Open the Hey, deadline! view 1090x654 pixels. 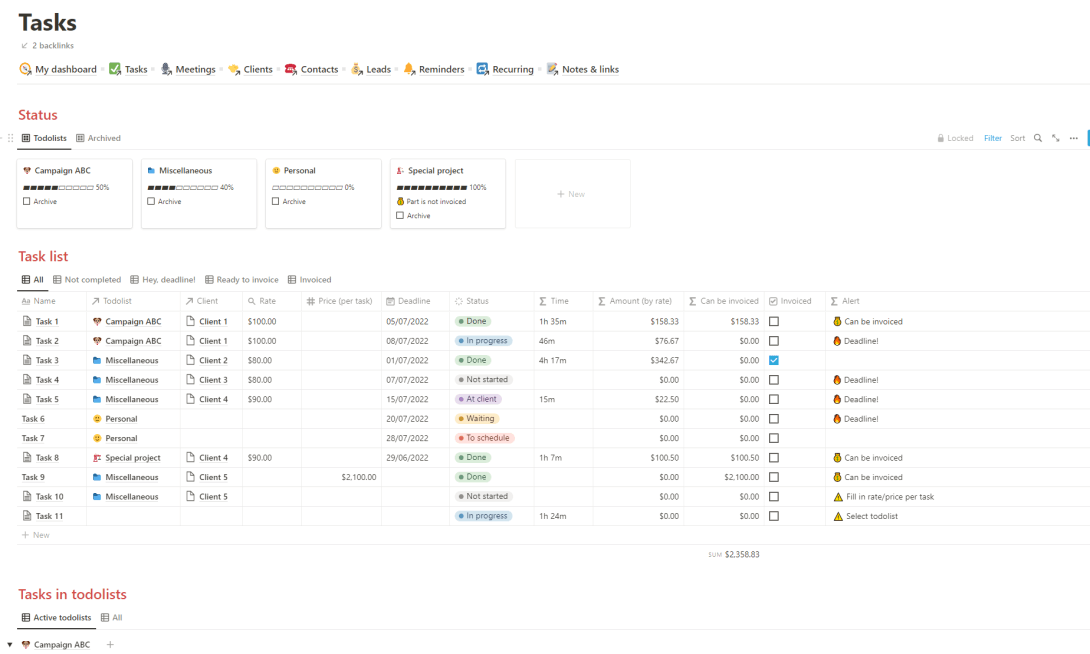tap(163, 279)
